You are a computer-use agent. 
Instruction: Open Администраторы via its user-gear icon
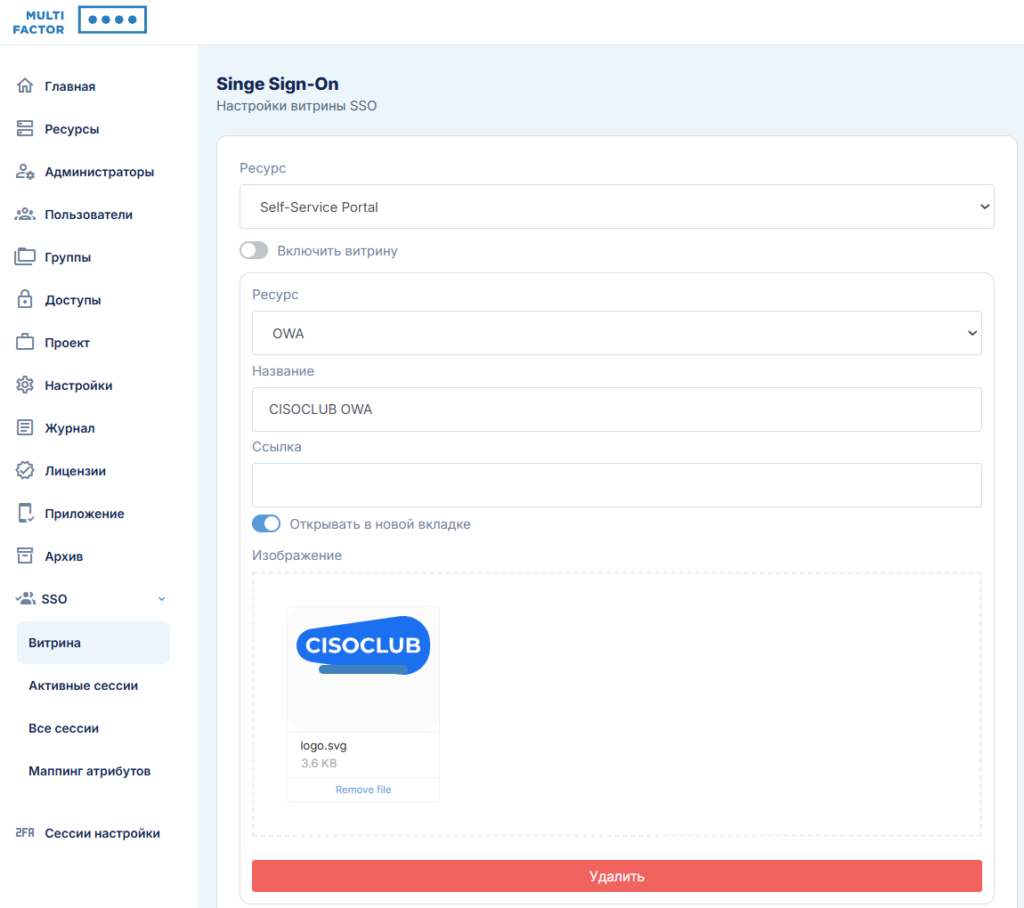click(25, 172)
